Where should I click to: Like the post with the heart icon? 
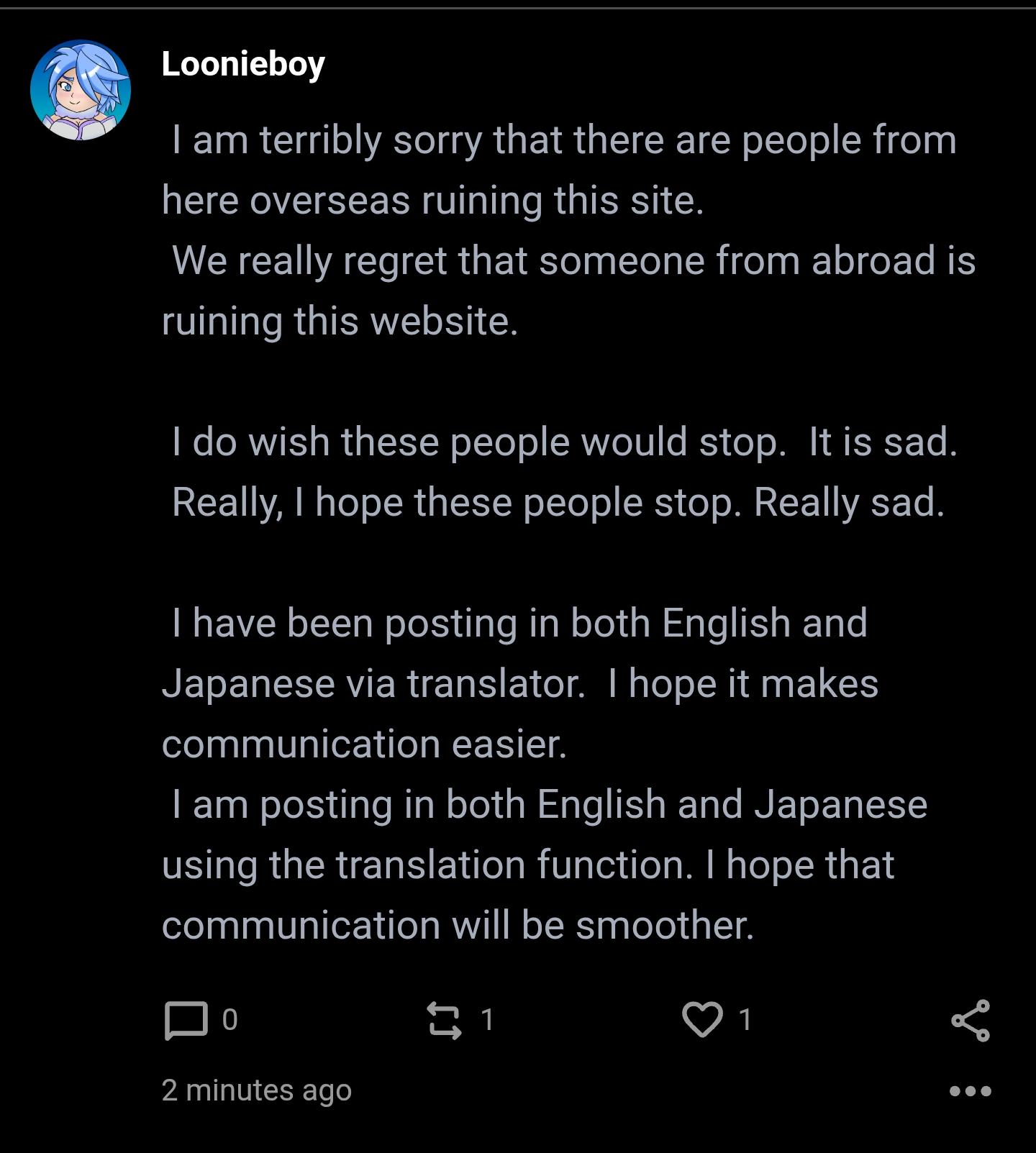click(x=701, y=1020)
